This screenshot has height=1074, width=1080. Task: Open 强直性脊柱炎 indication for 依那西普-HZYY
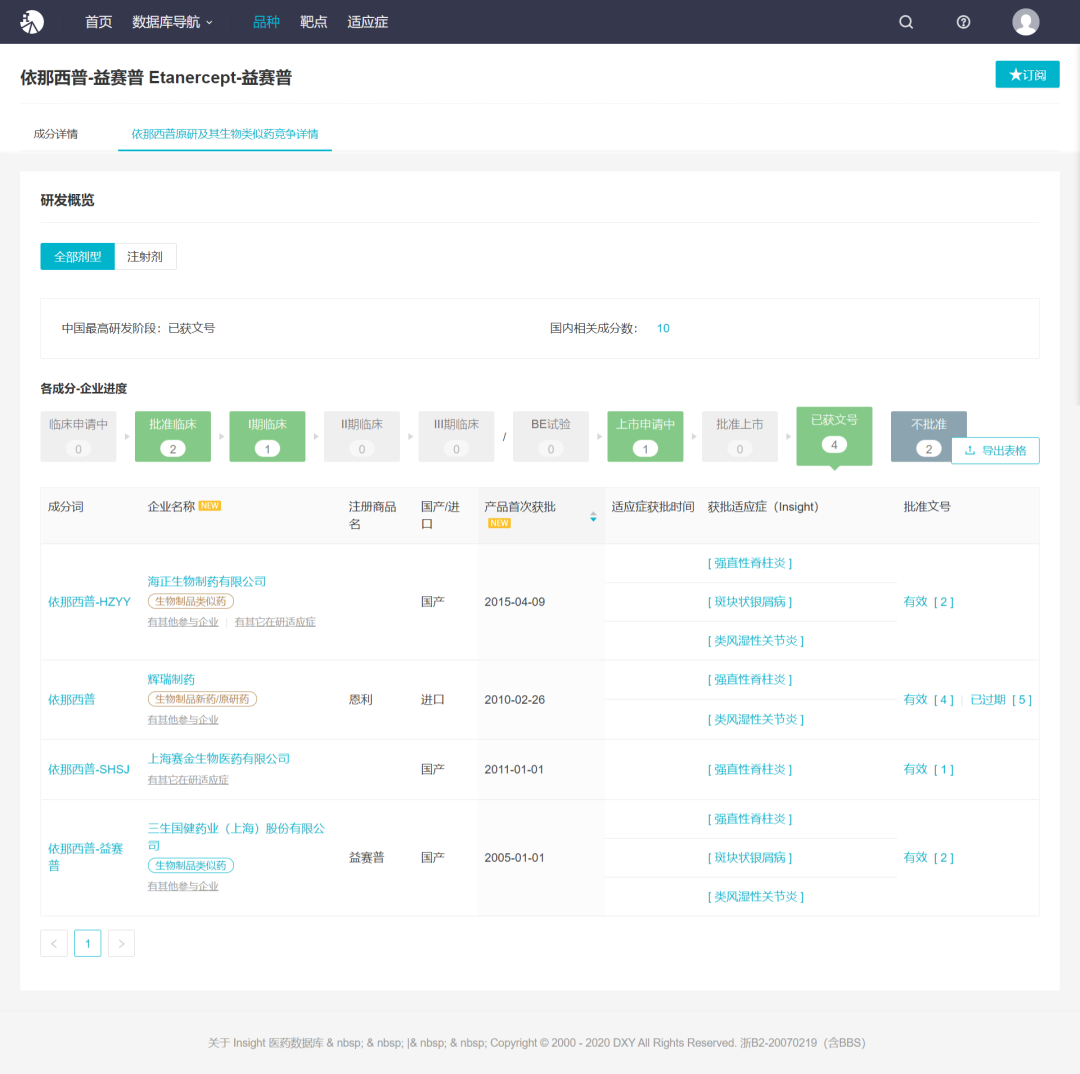pyautogui.click(x=749, y=563)
